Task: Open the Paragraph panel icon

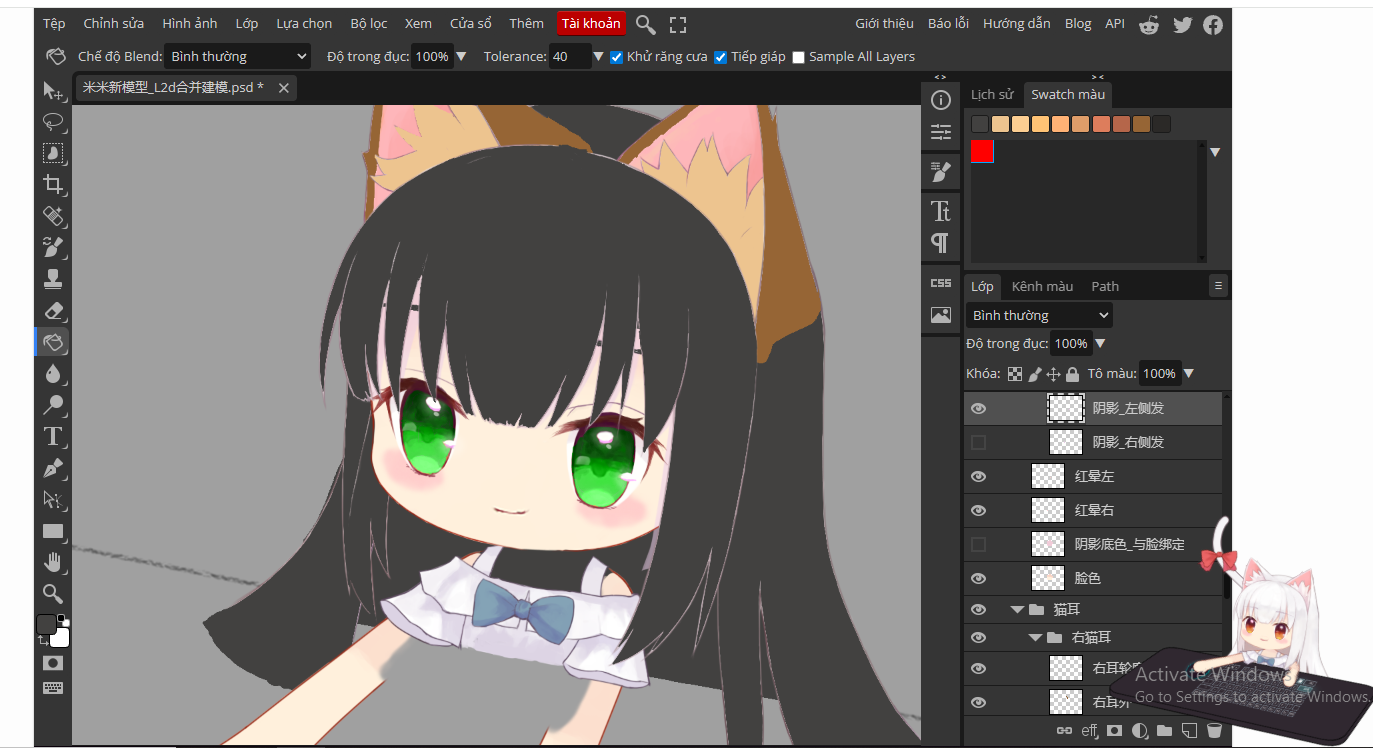Action: pos(941,243)
